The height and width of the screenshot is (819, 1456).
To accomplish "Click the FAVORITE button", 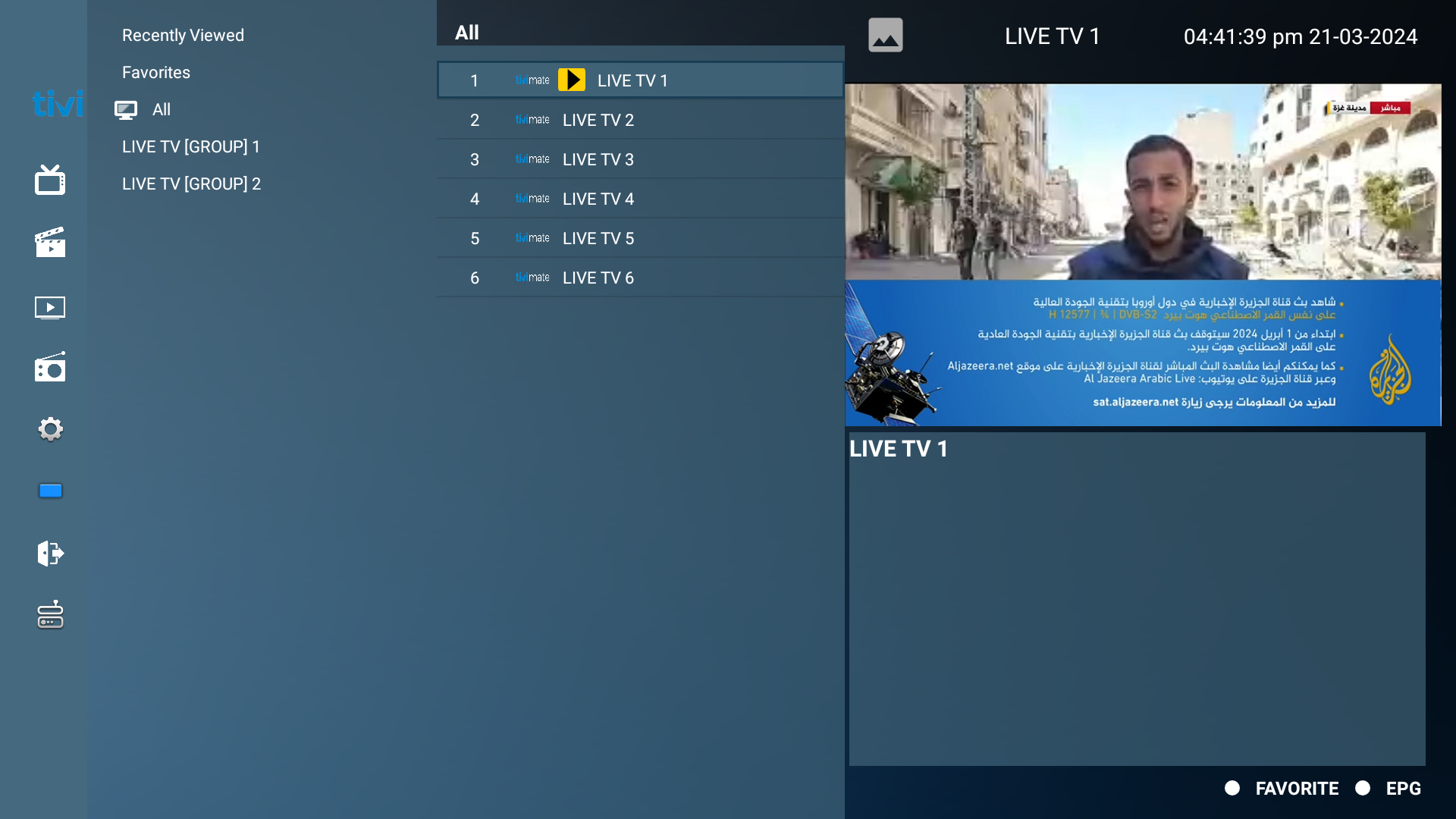I will [x=1297, y=789].
